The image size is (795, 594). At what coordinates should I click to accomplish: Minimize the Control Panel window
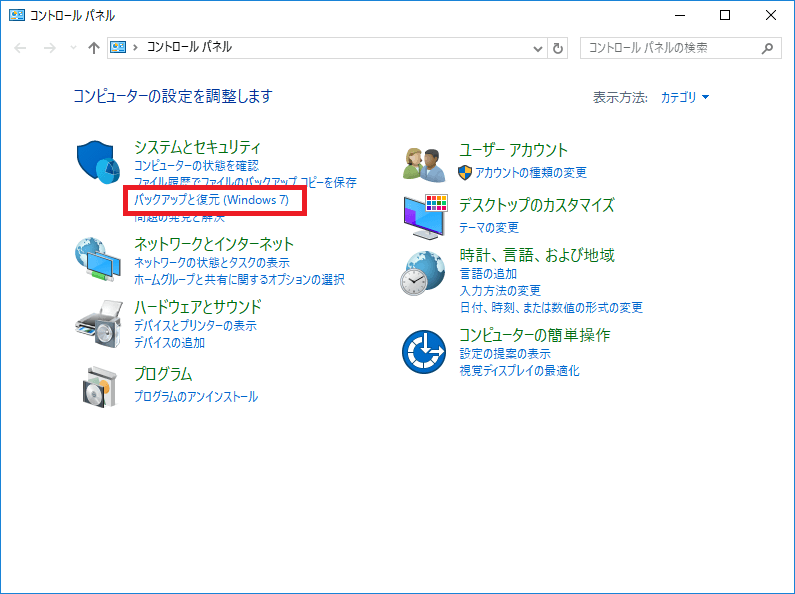tap(679, 15)
